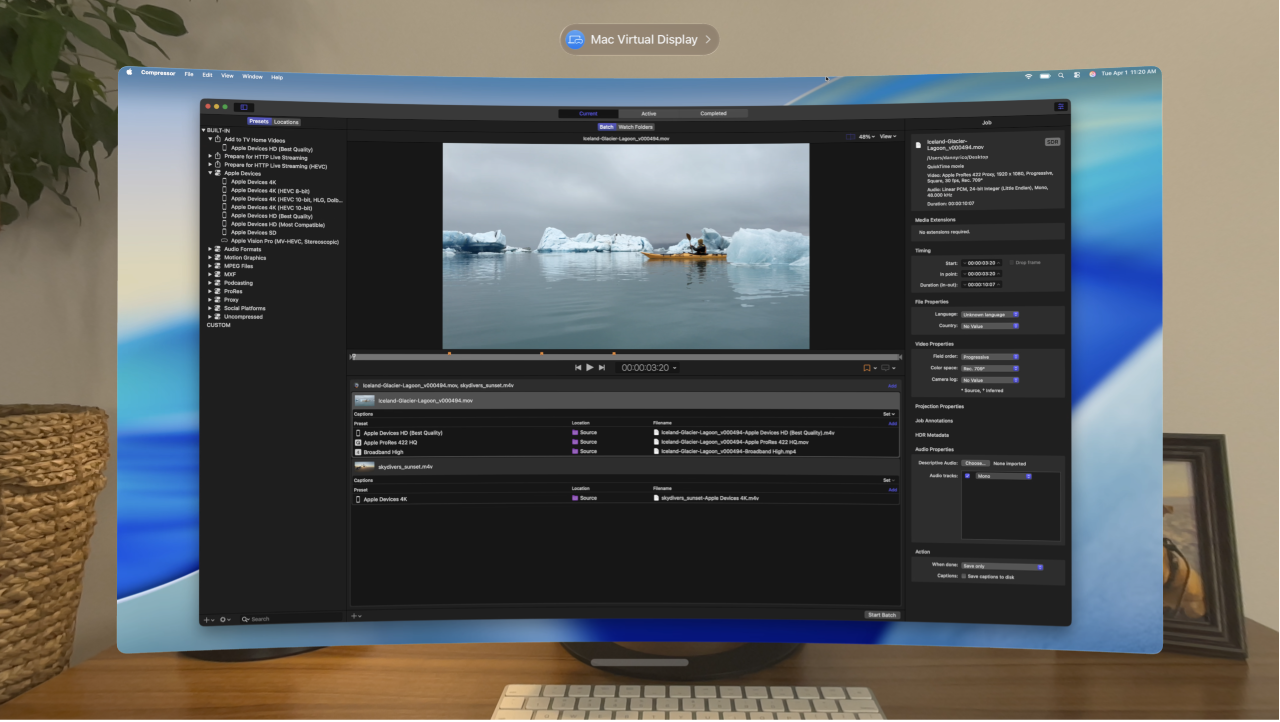Viewport: 1280px width, 722px height.
Task: Open the When done dropdown under Action
Action: (x=999, y=565)
